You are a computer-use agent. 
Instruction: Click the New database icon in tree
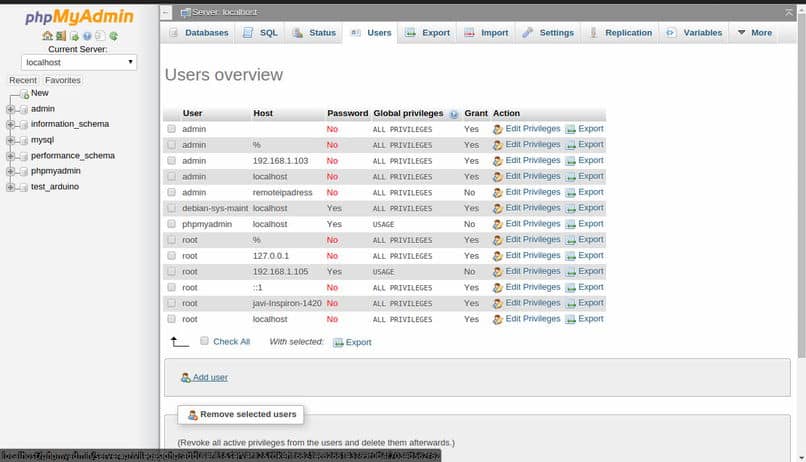(24, 95)
